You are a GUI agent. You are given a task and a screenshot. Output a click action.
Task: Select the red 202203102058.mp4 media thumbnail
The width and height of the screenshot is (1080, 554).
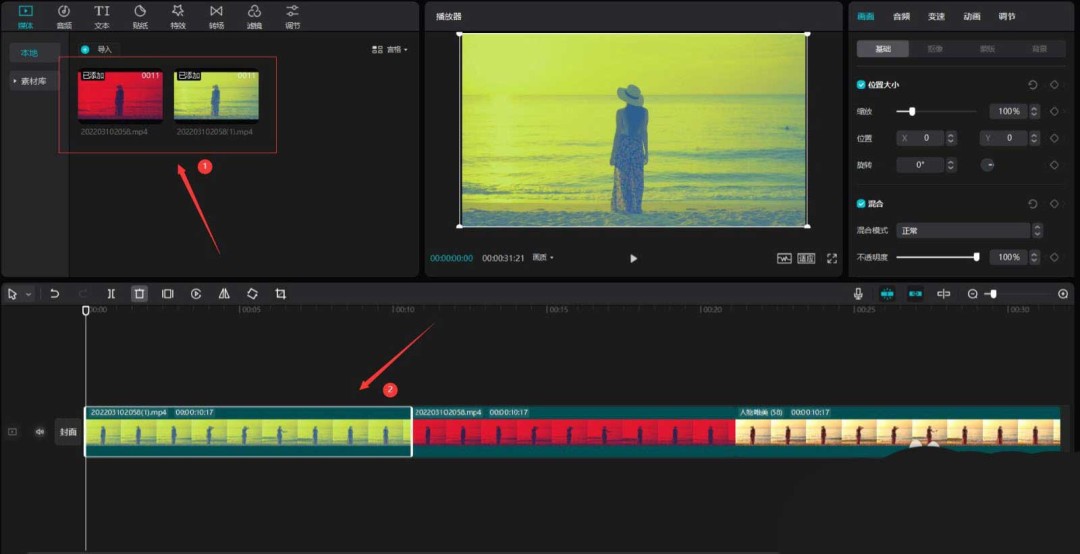(120, 97)
